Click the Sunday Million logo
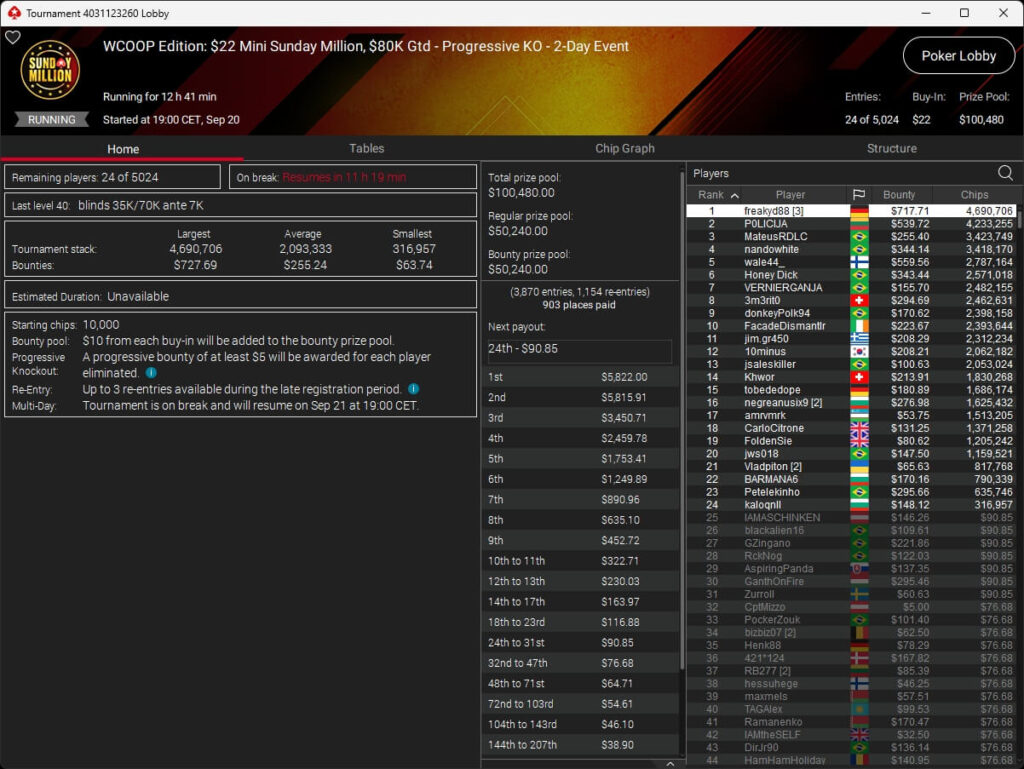The image size is (1024, 769). [50, 69]
